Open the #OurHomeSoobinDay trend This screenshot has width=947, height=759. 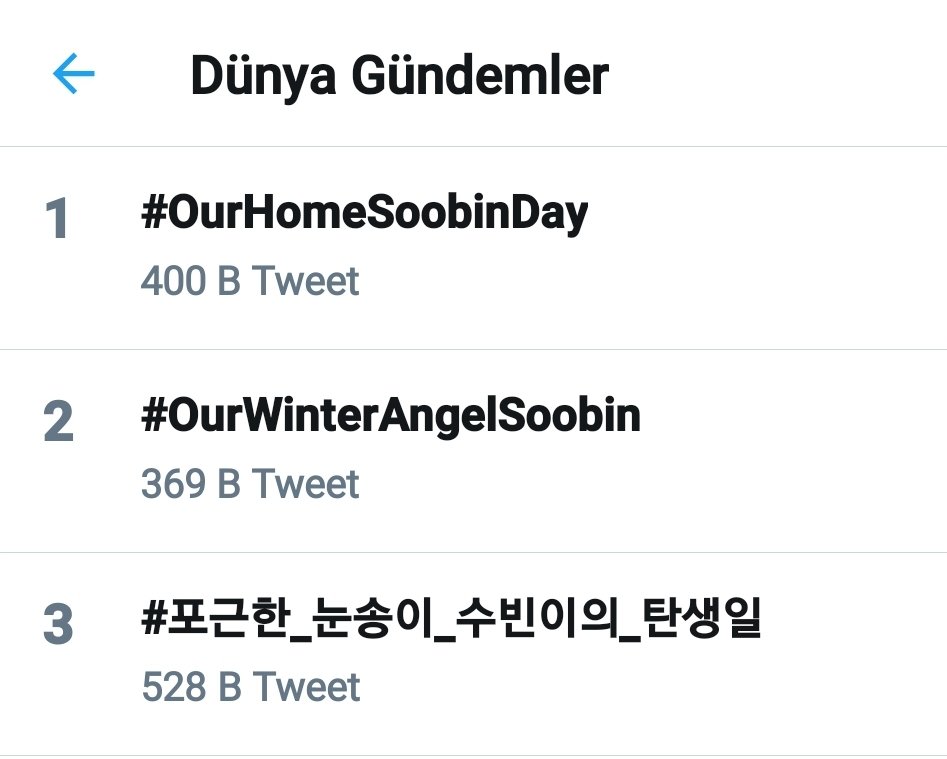364,213
